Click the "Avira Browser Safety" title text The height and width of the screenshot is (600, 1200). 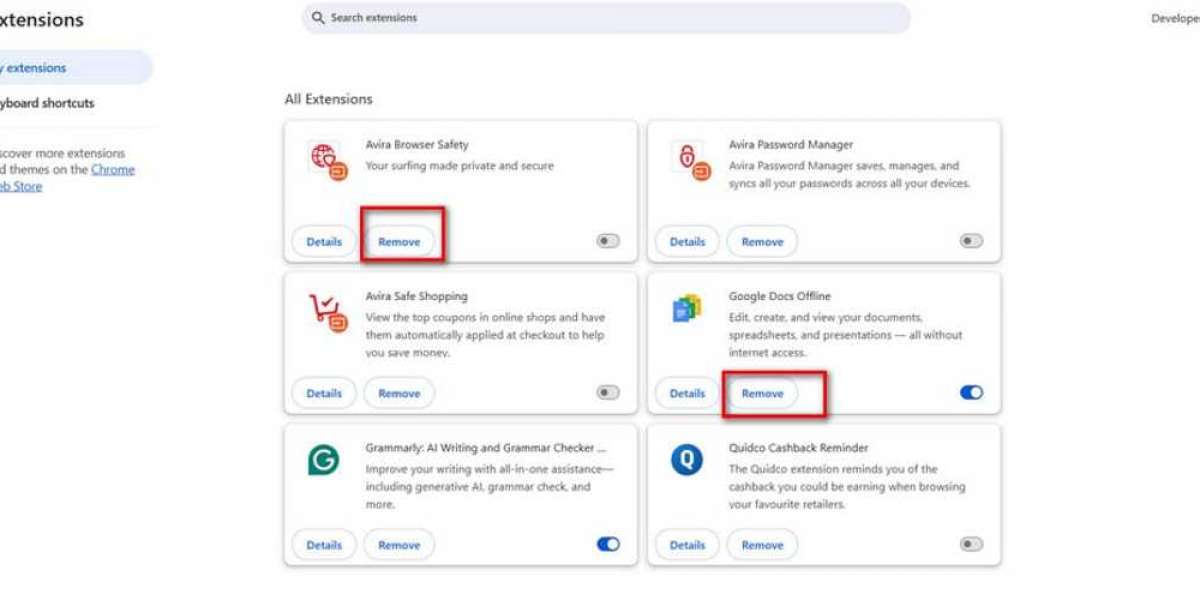point(417,145)
